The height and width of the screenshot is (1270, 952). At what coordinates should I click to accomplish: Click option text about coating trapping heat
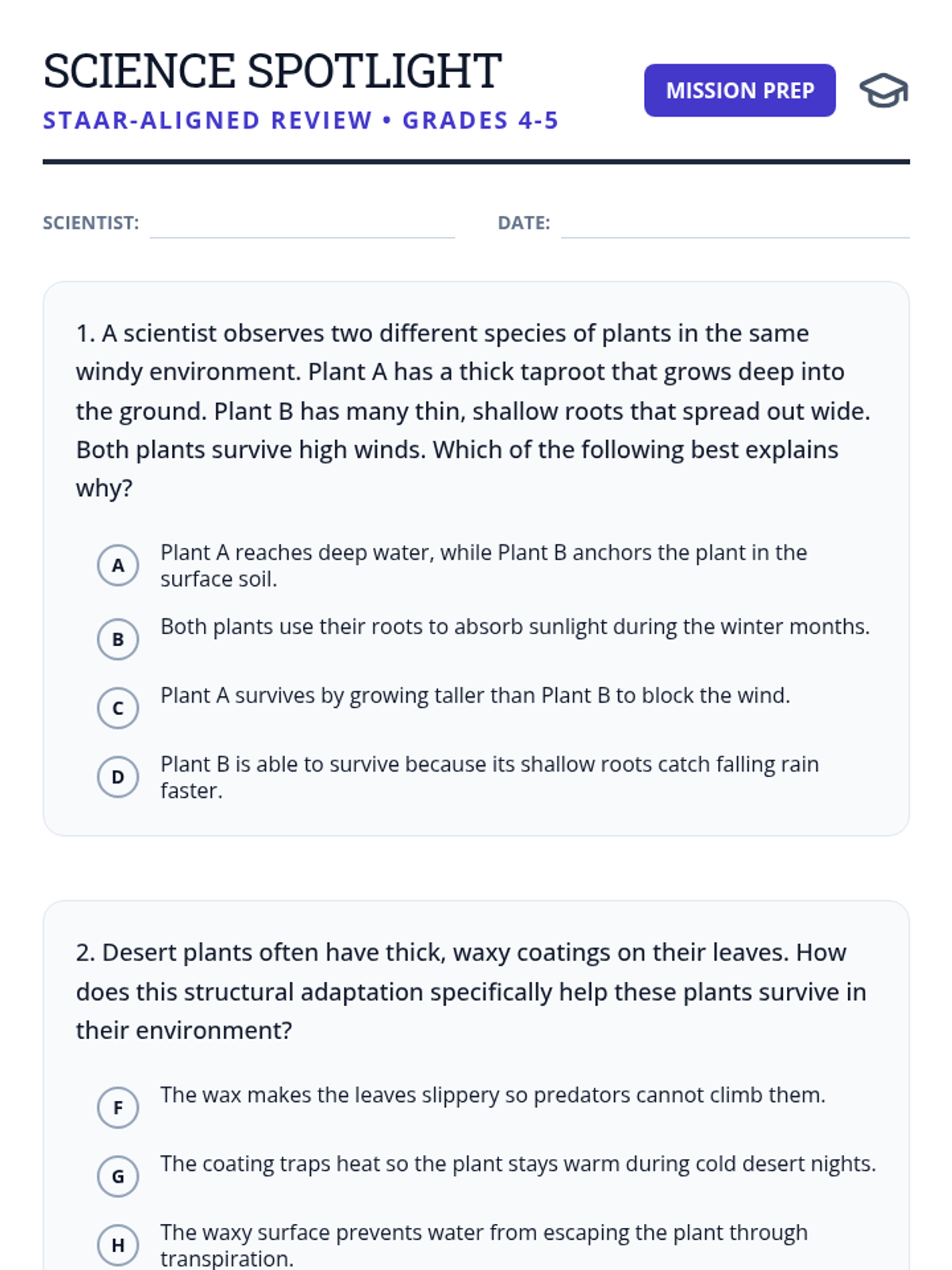tap(518, 1164)
